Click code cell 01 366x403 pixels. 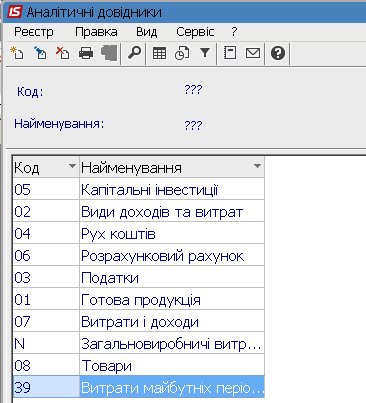click(46, 300)
